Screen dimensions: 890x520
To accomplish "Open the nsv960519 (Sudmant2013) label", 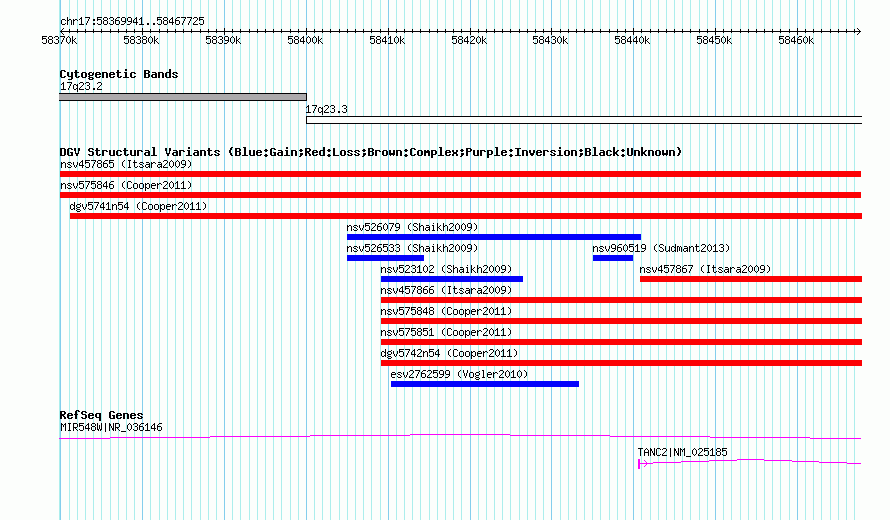I will click(661, 248).
